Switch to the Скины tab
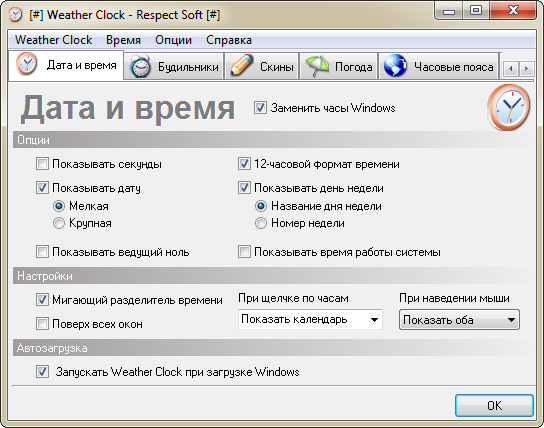 pos(262,66)
